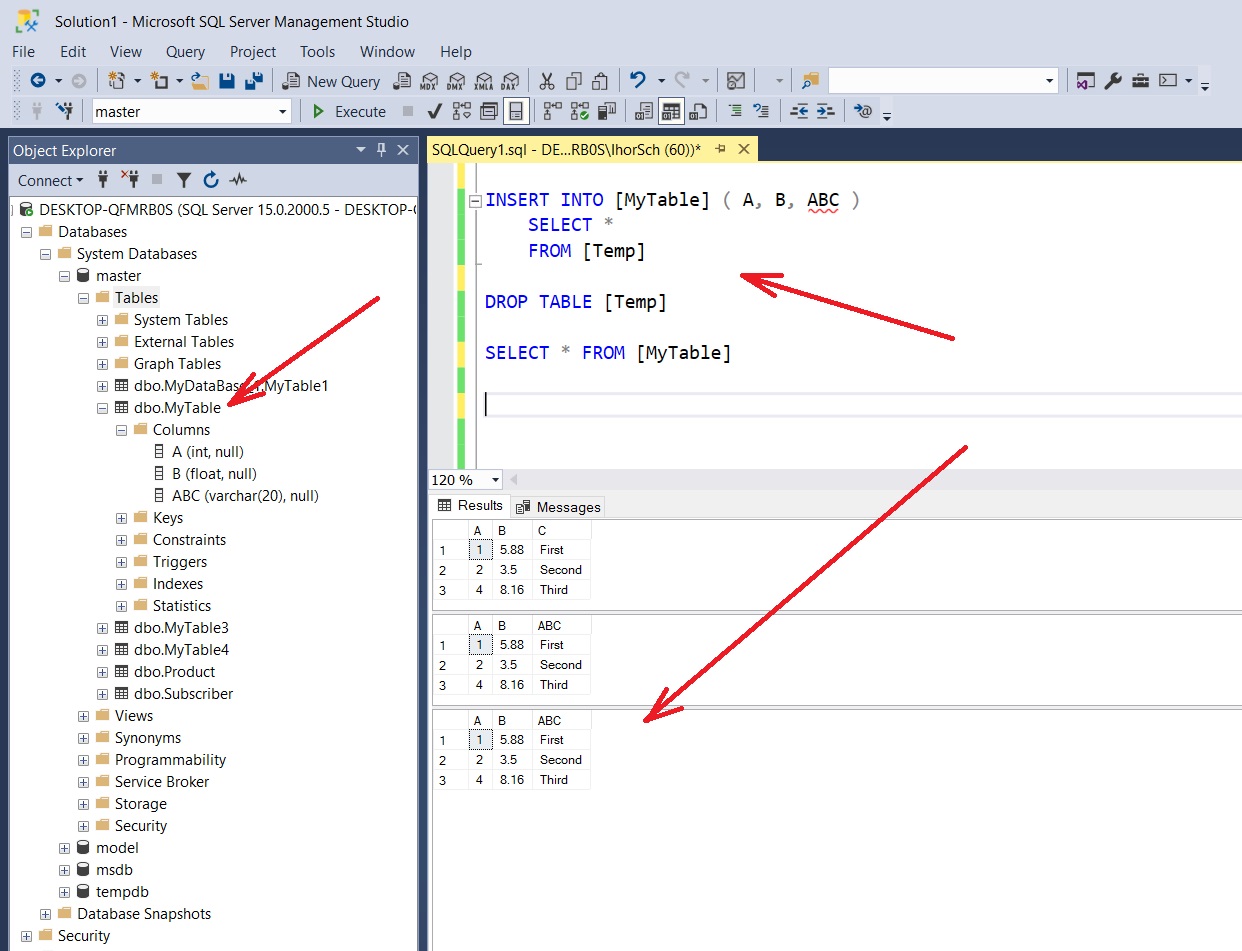
Task: Click the Save All disks icon
Action: tap(254, 81)
